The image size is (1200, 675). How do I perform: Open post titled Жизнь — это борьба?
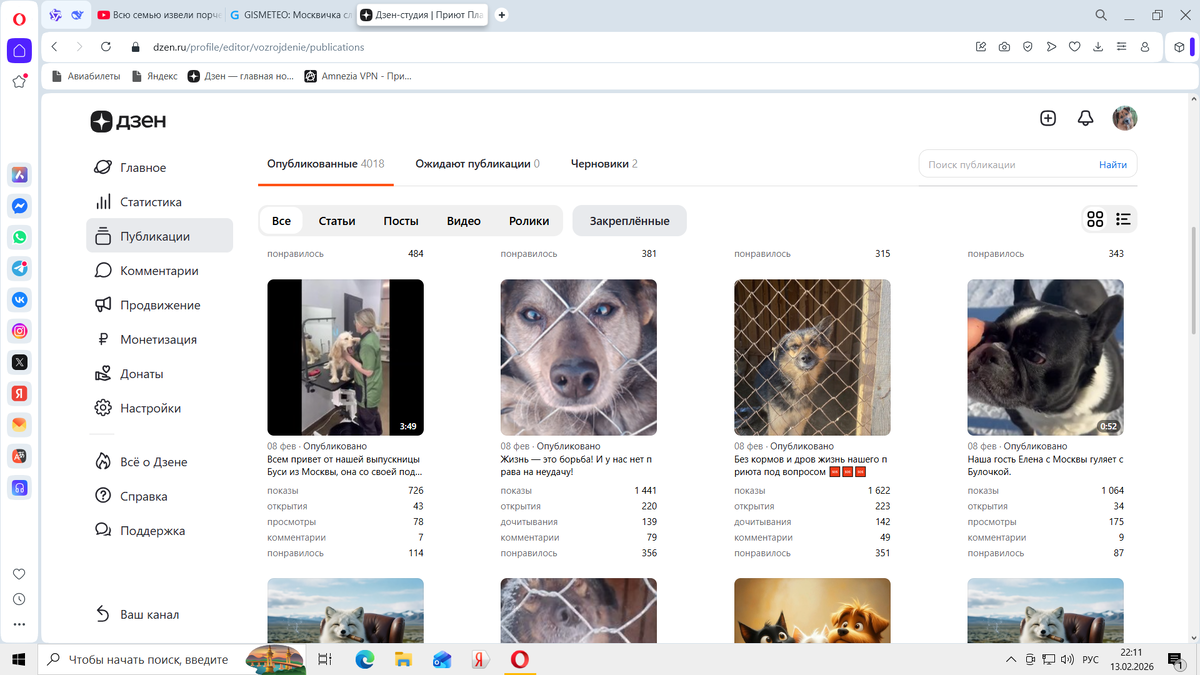point(577,466)
